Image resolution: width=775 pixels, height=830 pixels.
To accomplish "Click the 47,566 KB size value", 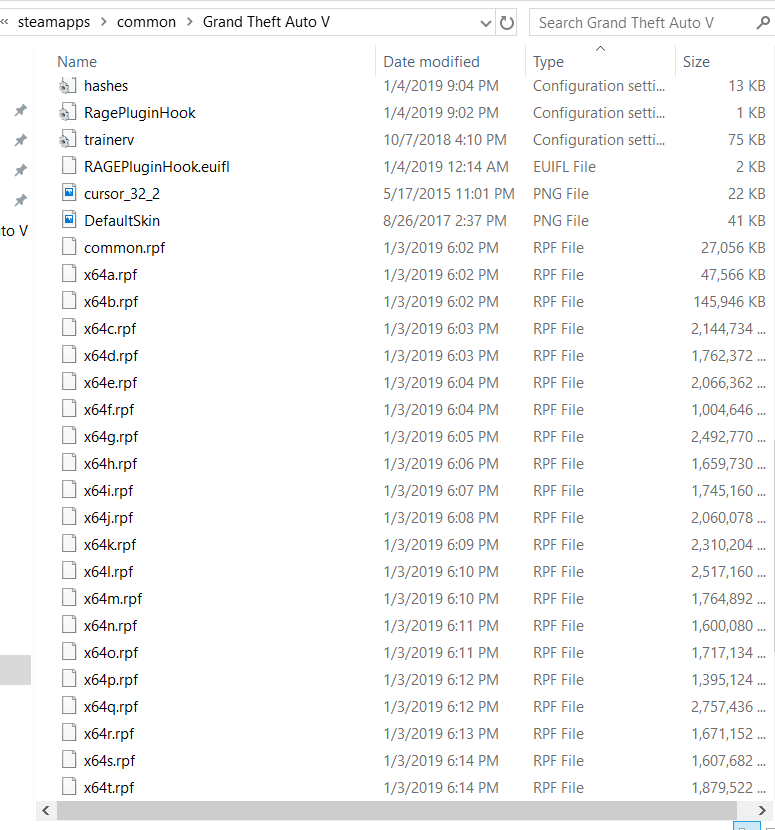I will [x=733, y=275].
